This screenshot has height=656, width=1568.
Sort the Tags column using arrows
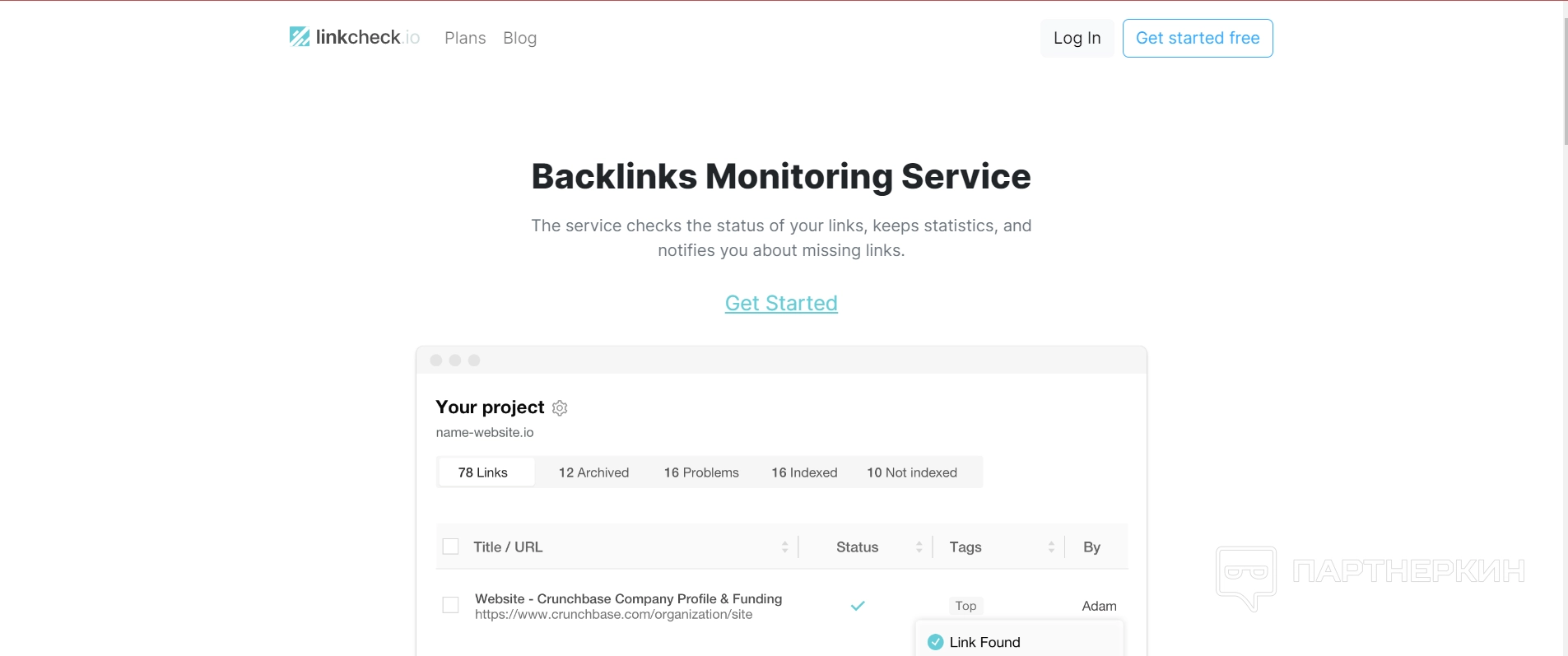click(1051, 547)
